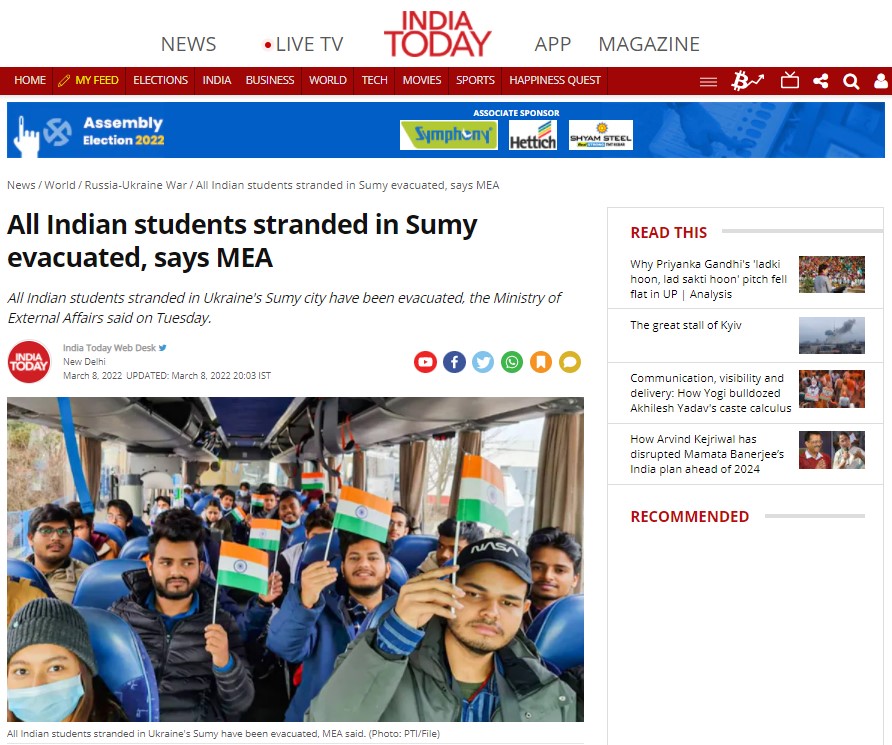Share article on Facebook
Viewport: 892px width, 745px height.
[454, 362]
